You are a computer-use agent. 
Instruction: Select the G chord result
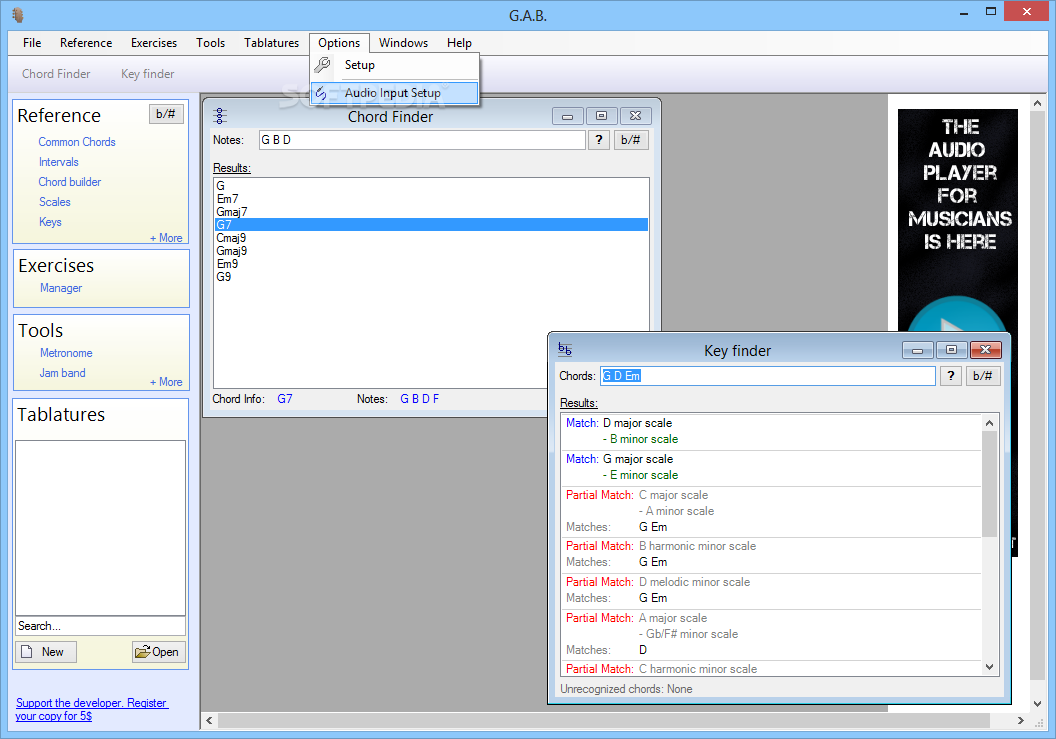[431, 186]
